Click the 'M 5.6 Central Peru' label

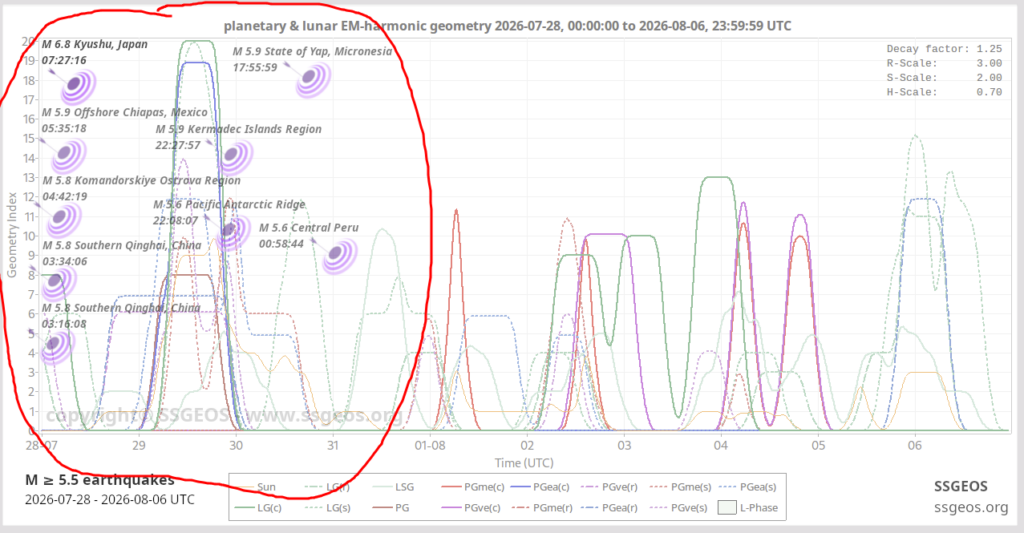tap(309, 228)
